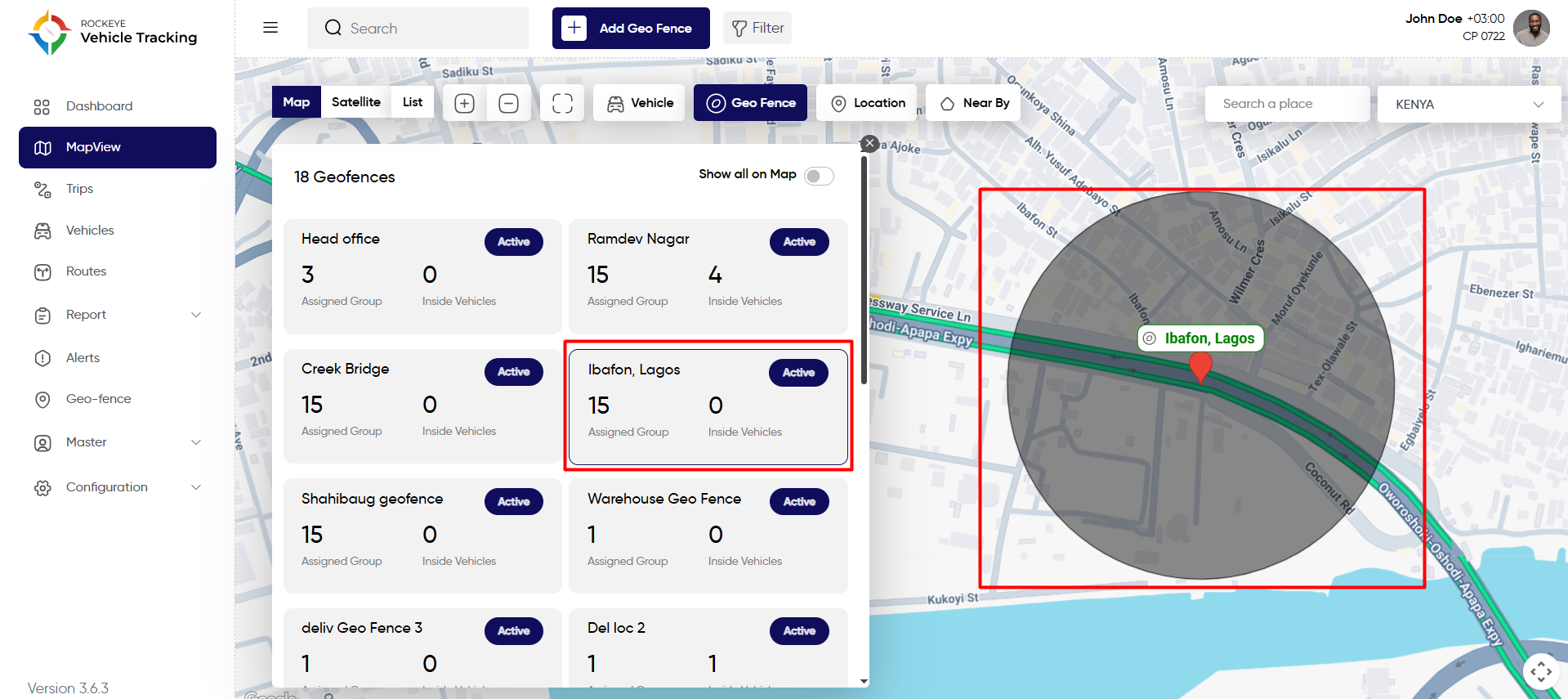Expand the Report menu chevron

pyautogui.click(x=196, y=315)
